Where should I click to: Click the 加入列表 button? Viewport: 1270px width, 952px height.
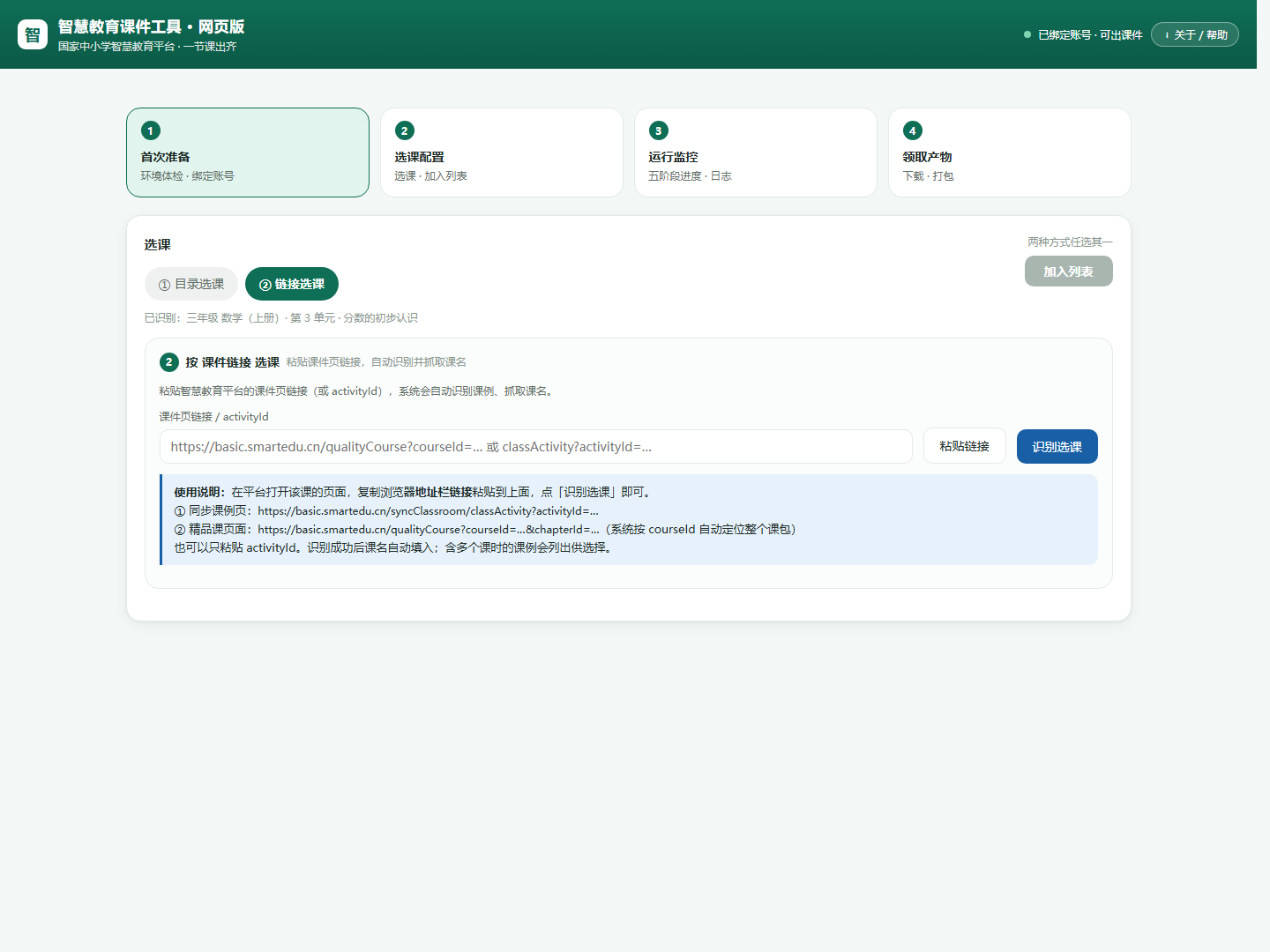pyautogui.click(x=1069, y=271)
